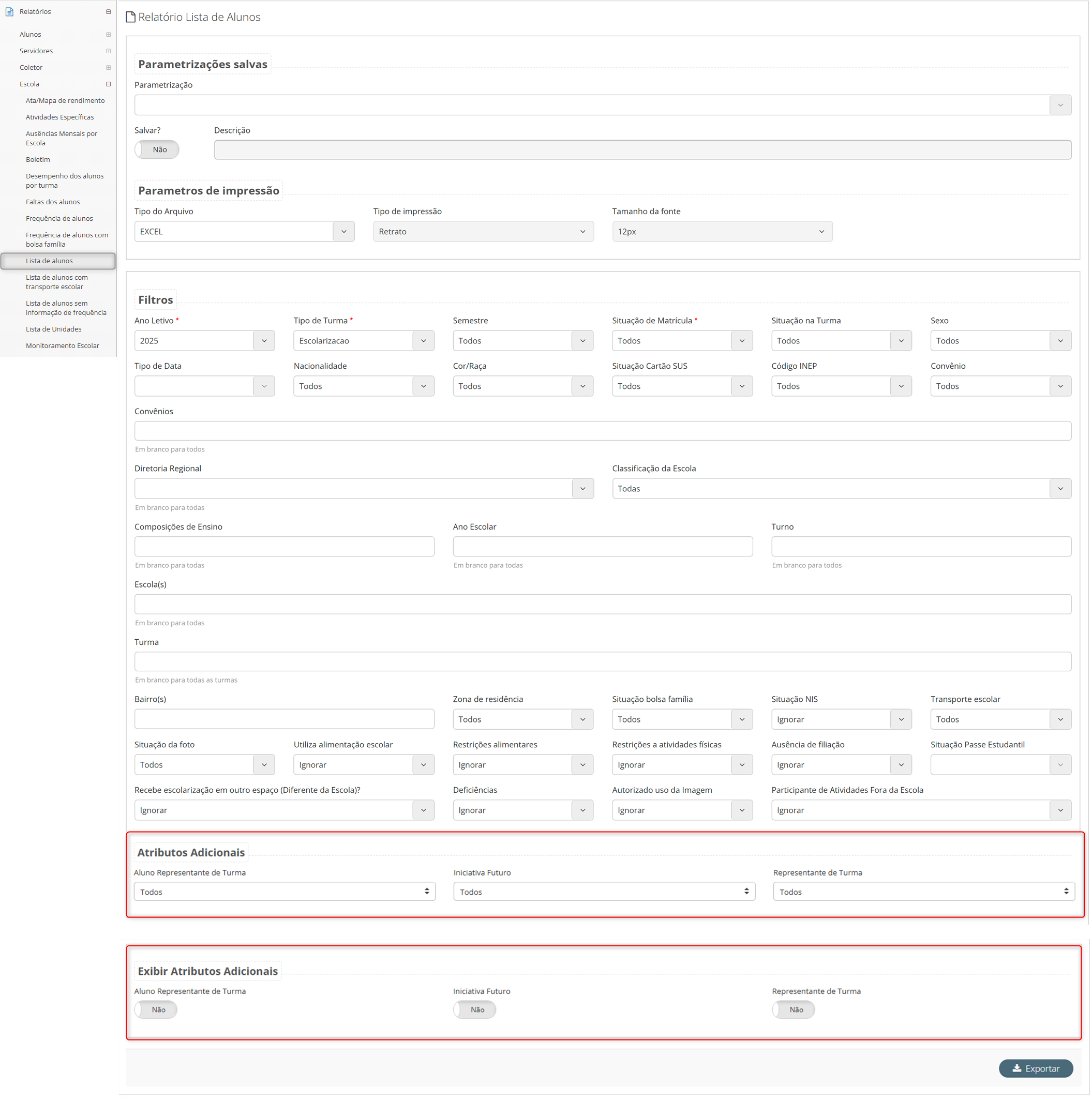Click the Convênios input field
This screenshot has width=1092, height=1100.
pos(603,431)
